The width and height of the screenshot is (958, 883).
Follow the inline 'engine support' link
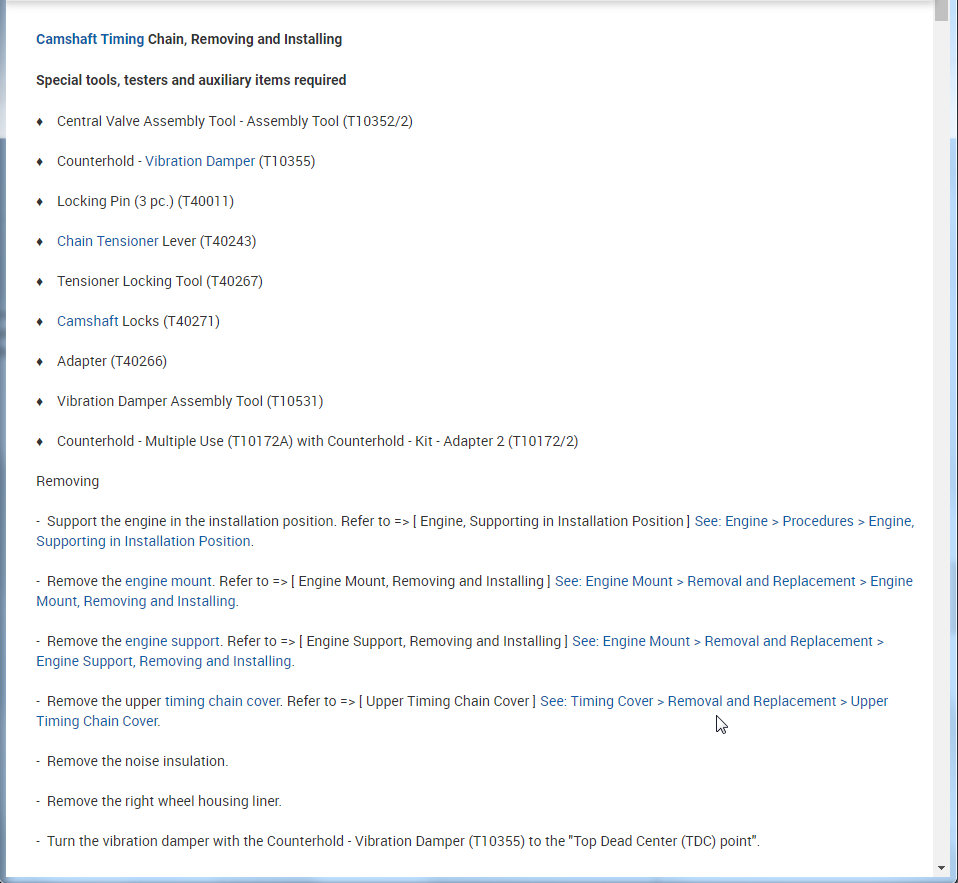172,641
